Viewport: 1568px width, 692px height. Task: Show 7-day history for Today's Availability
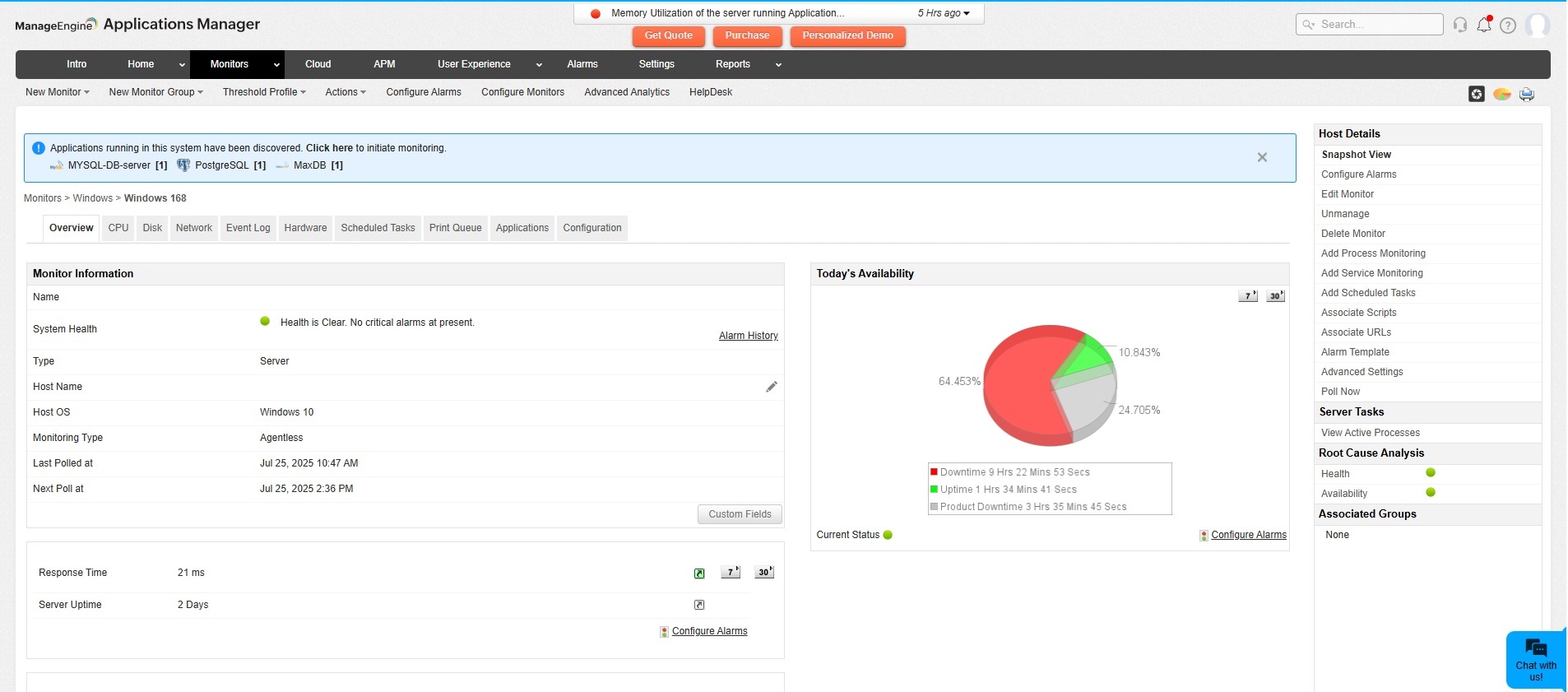coord(1248,295)
